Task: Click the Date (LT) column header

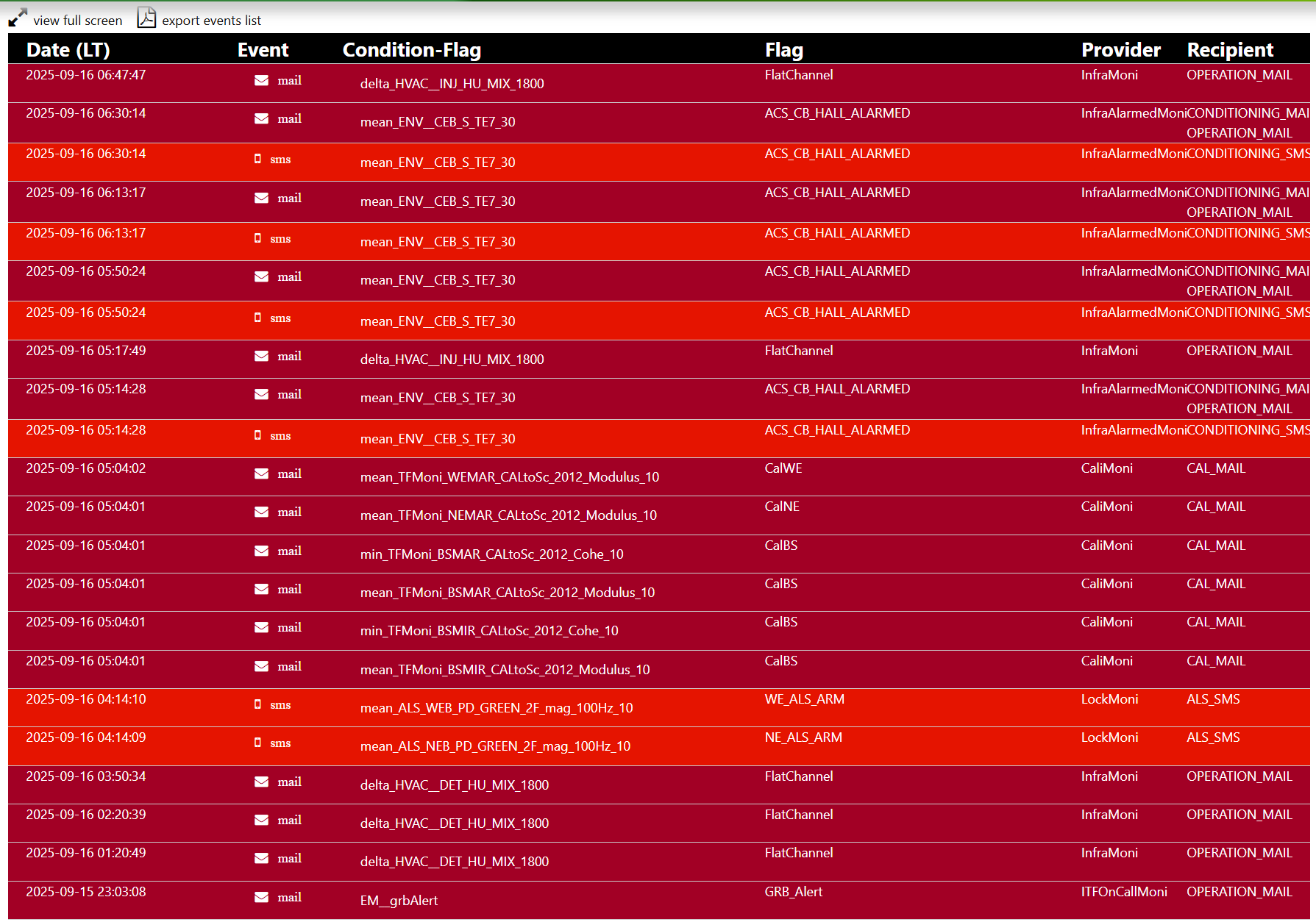Action: pos(68,50)
